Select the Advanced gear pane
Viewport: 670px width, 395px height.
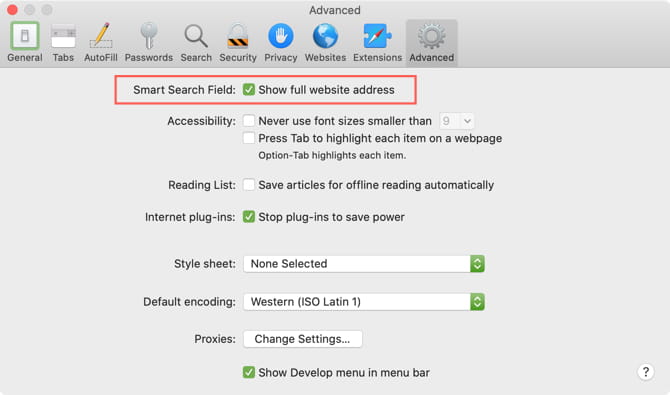tap(432, 43)
